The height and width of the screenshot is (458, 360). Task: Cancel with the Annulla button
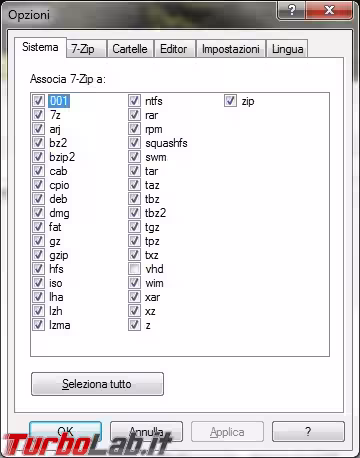coord(146,432)
